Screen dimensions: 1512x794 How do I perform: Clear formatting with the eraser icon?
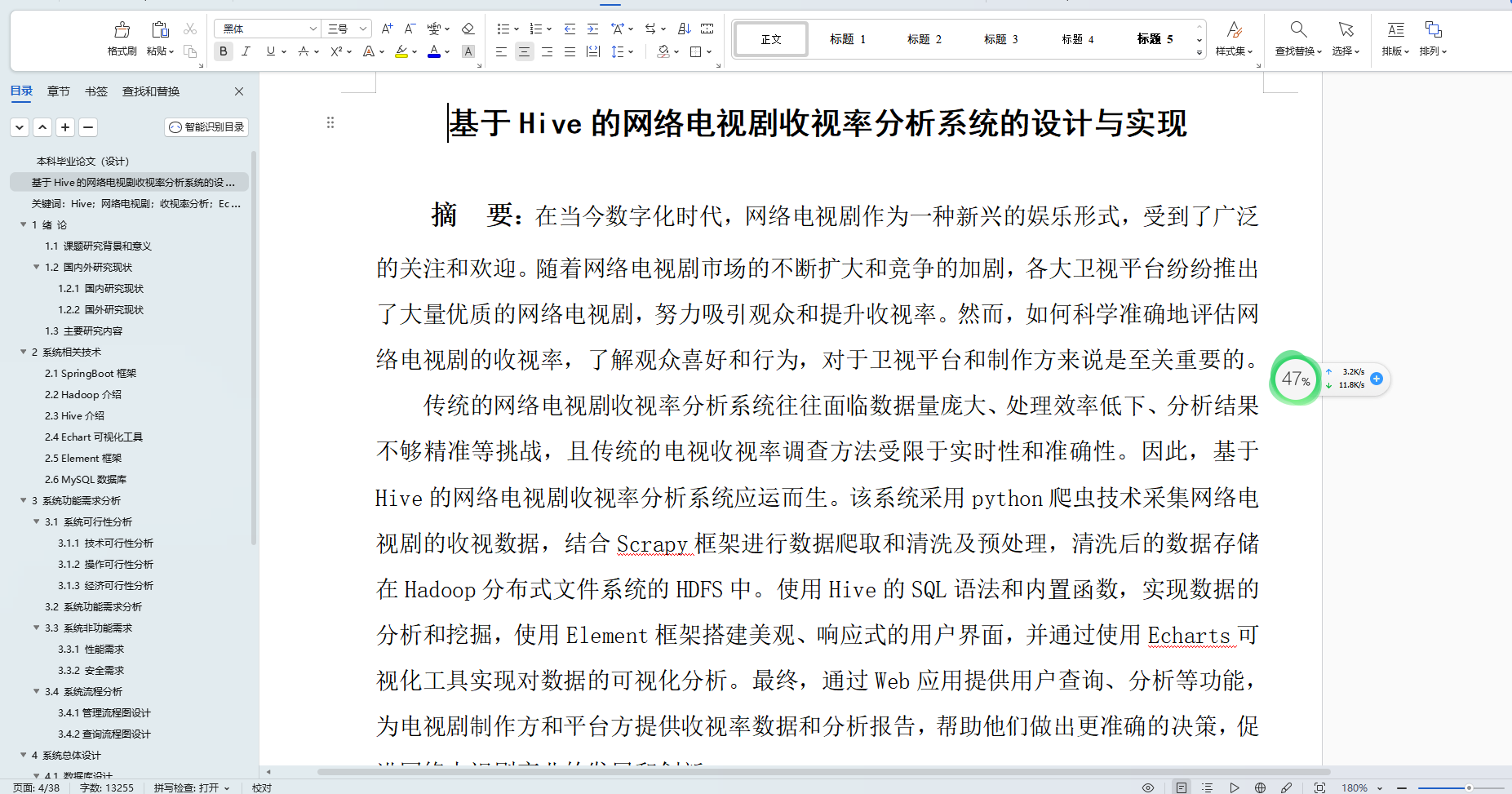pyautogui.click(x=468, y=29)
